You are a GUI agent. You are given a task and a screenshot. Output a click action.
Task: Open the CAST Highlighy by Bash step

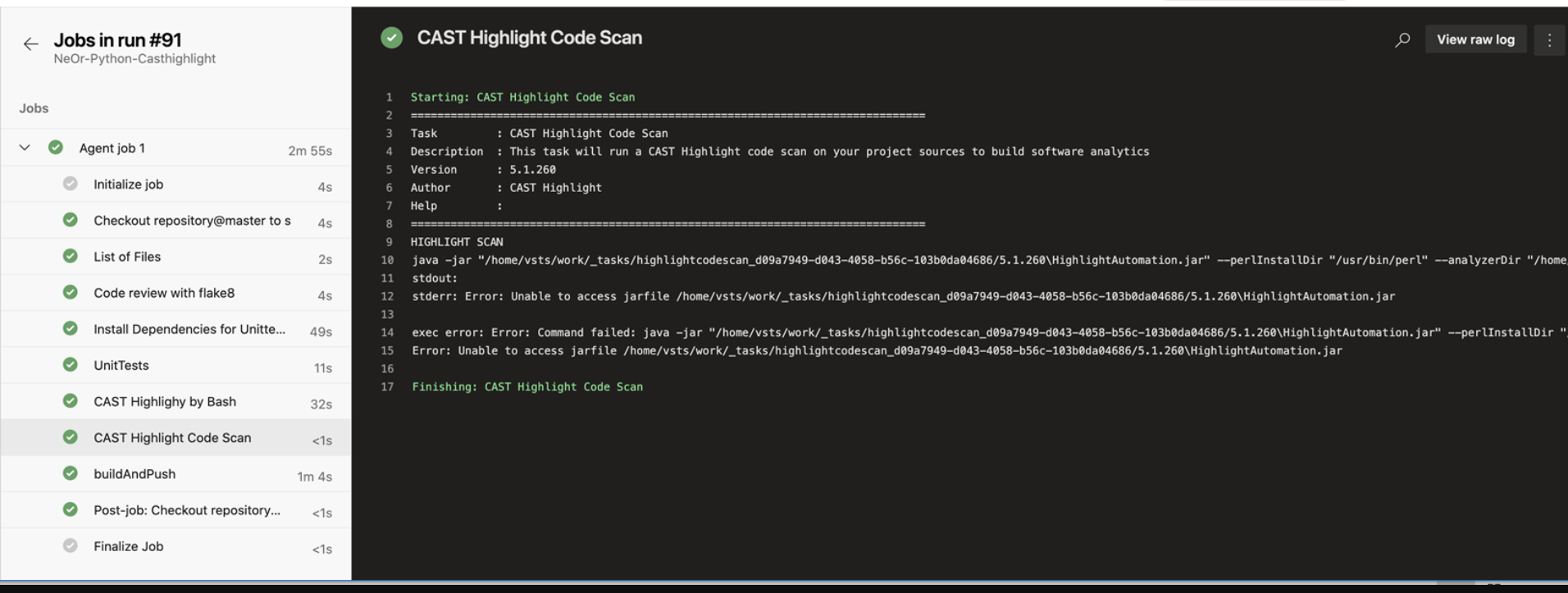coord(176,401)
